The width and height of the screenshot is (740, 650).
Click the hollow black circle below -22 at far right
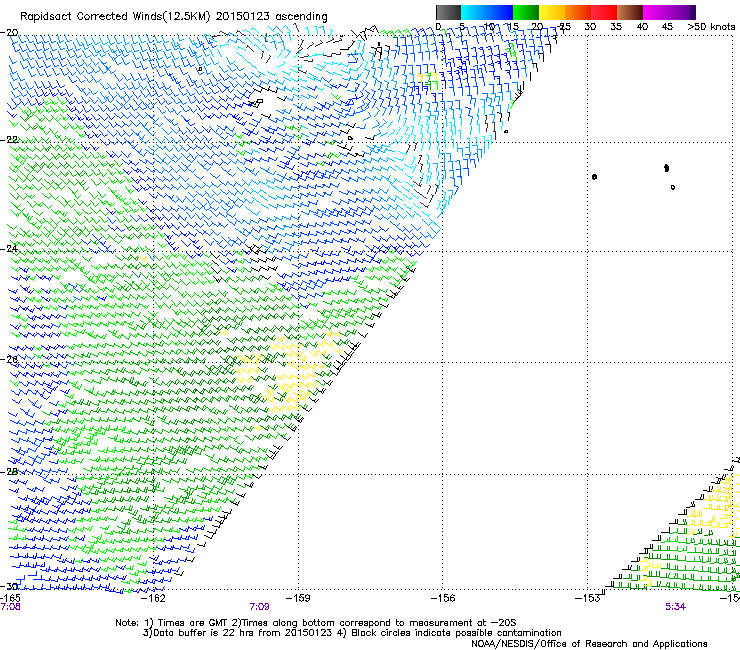[x=673, y=187]
